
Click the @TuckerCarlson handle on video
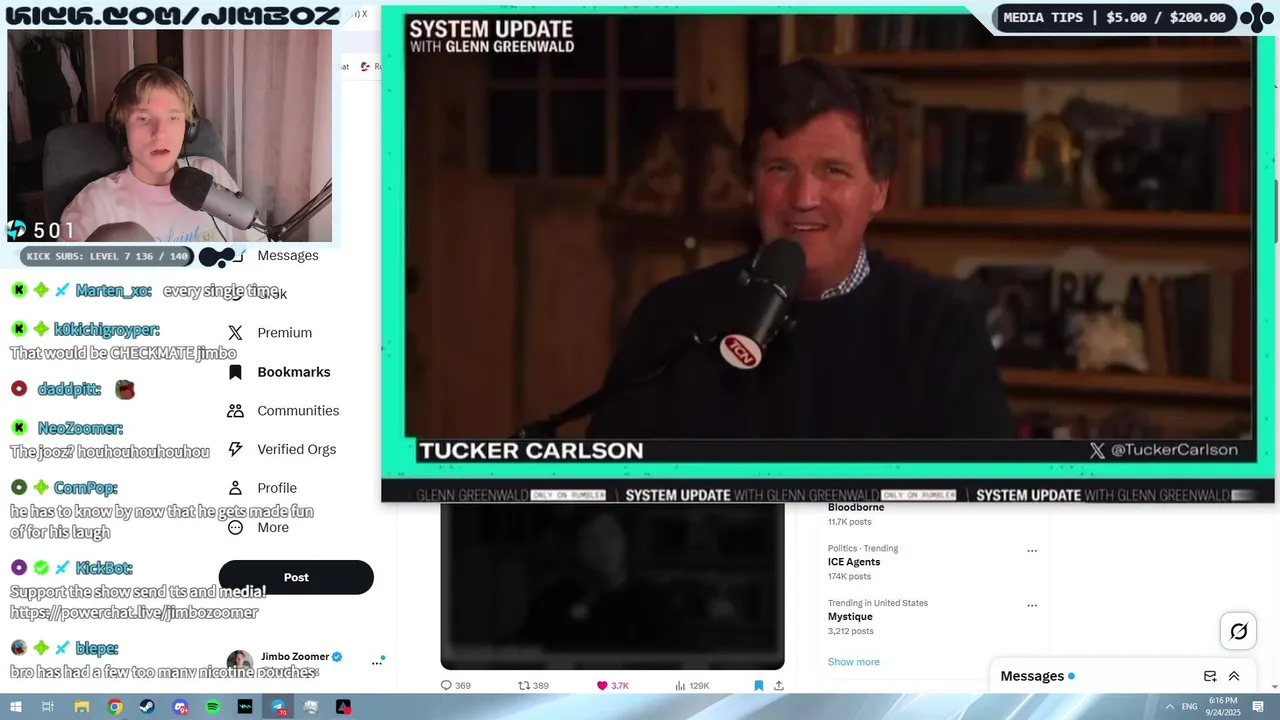tap(1173, 451)
